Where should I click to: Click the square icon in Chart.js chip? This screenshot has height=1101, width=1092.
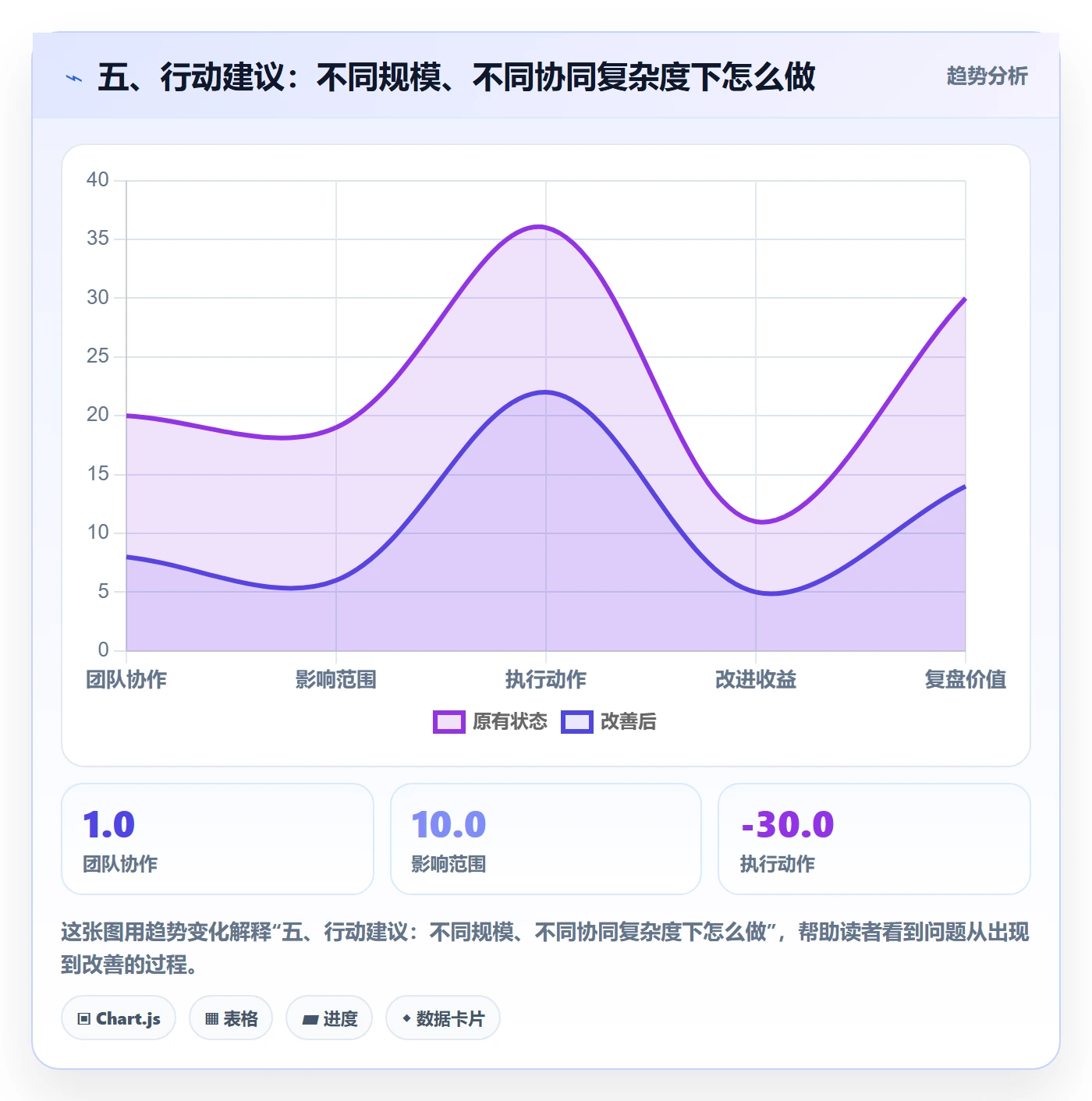pyautogui.click(x=84, y=1019)
